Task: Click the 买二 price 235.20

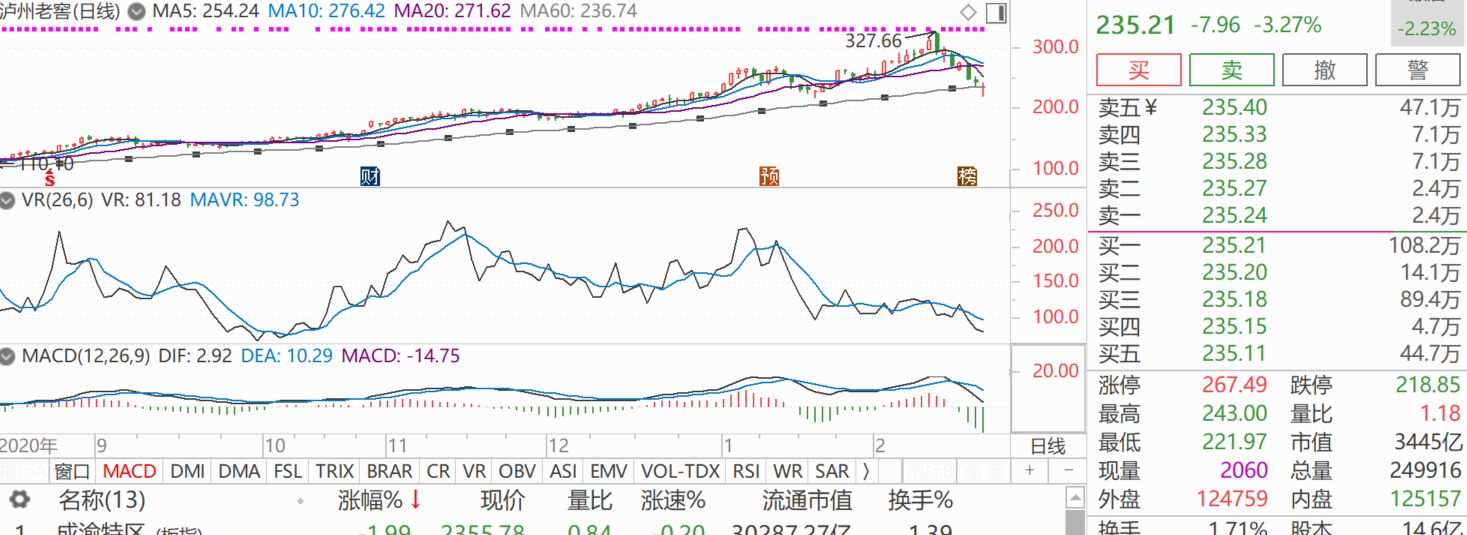Action: tap(1234, 272)
